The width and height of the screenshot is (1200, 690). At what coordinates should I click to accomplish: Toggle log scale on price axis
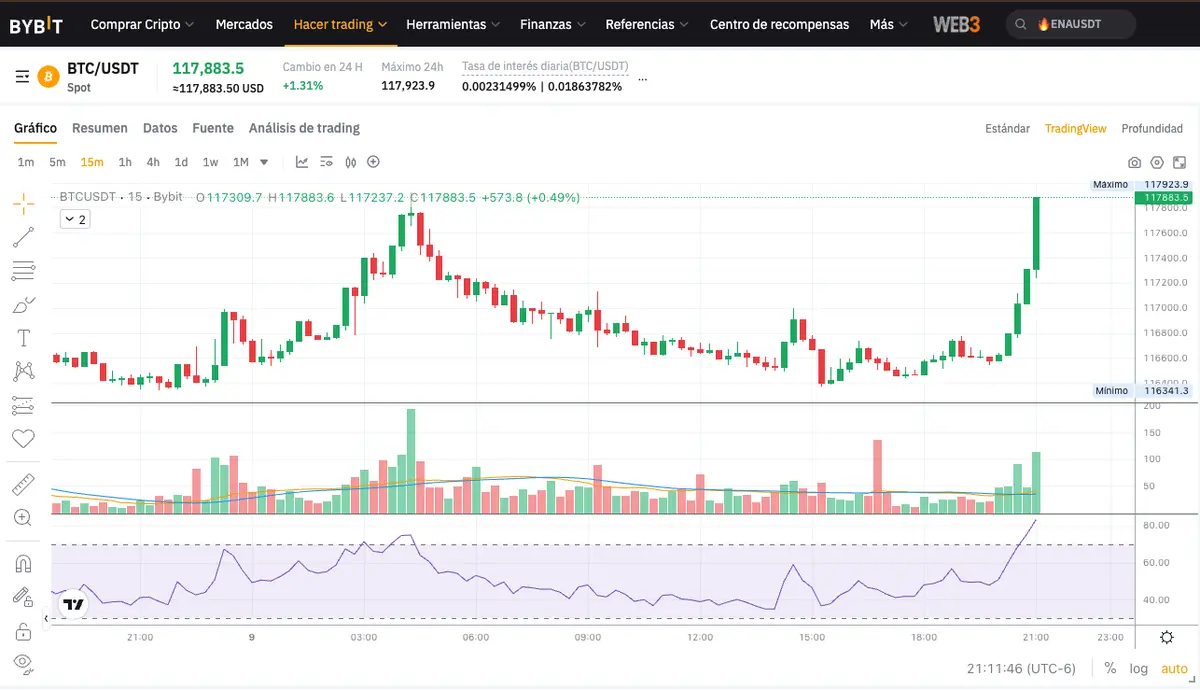1139,668
